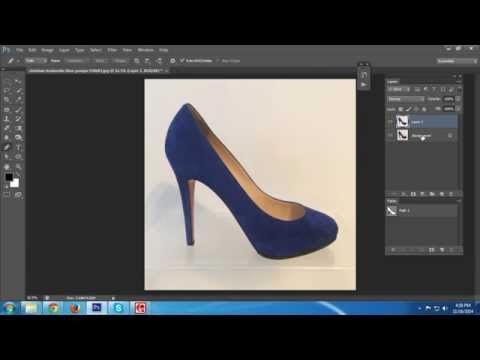
Task: Select the Path Selection tool
Action: (x=7, y=157)
